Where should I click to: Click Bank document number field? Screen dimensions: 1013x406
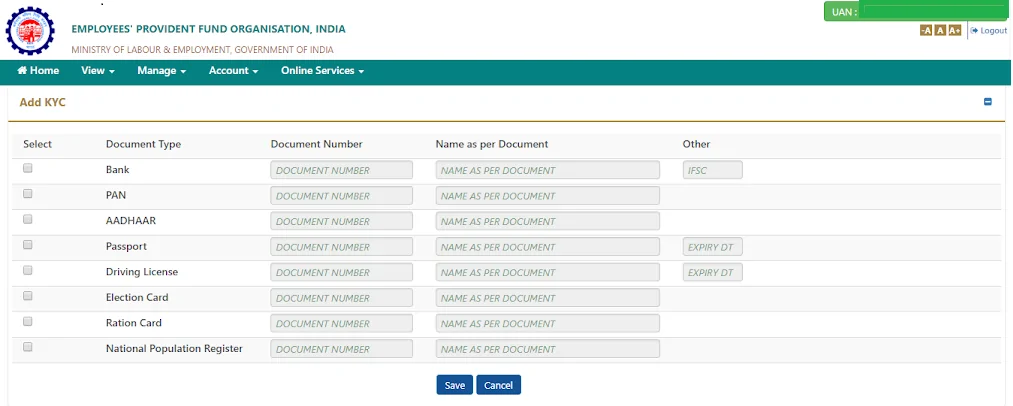(342, 170)
